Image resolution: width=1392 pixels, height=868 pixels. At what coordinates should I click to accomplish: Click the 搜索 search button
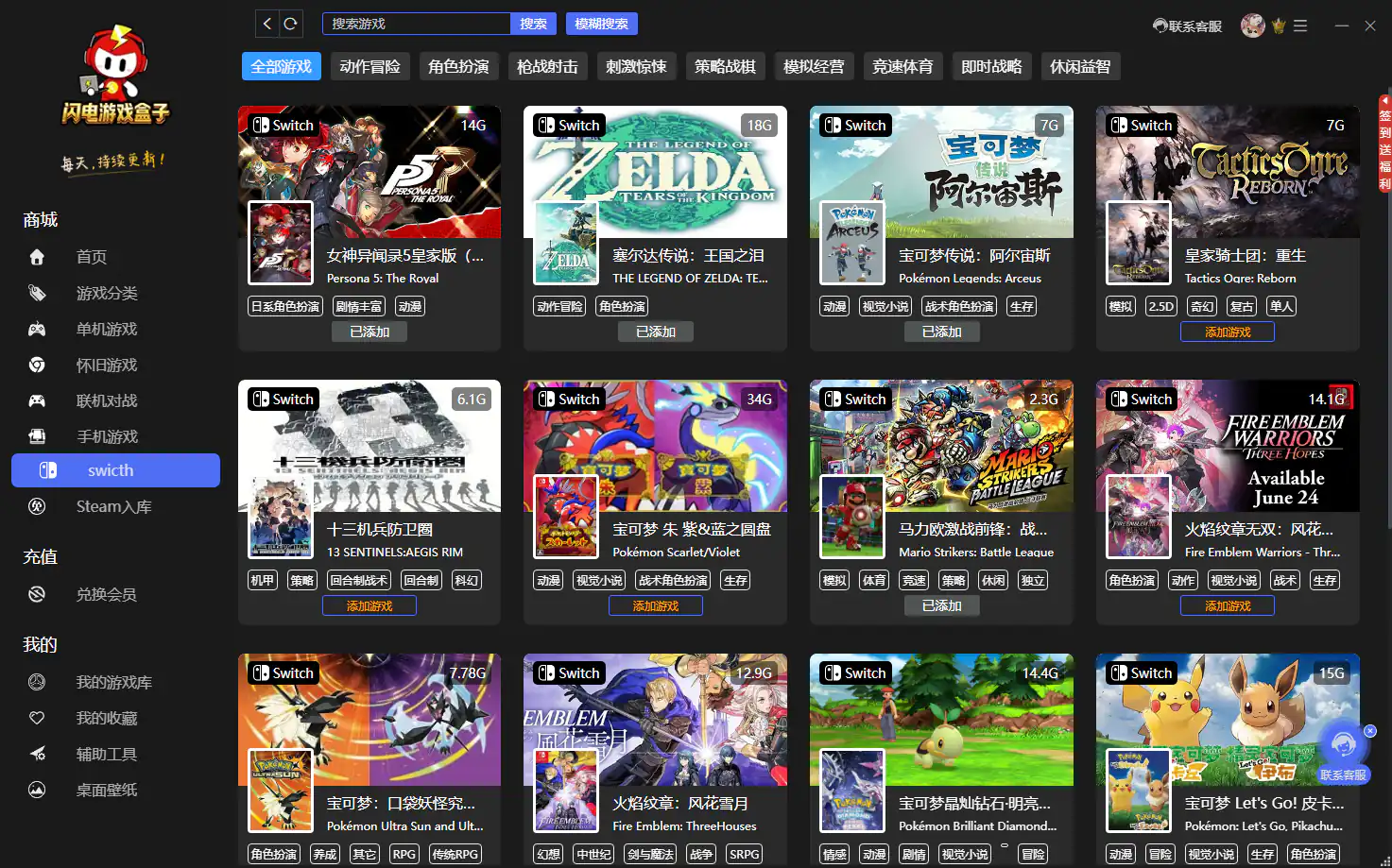point(534,24)
